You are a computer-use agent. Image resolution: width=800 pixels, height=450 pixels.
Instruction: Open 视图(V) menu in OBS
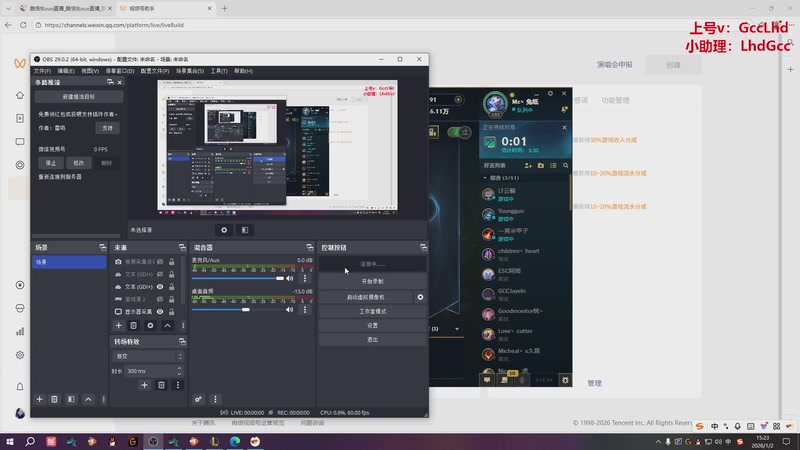click(x=90, y=71)
